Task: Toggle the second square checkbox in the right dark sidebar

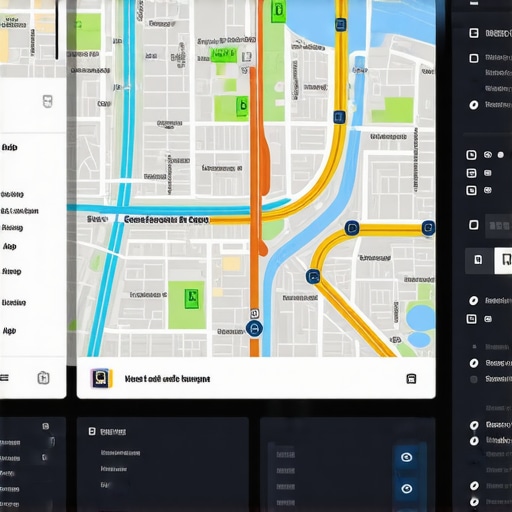Action: coord(474,58)
